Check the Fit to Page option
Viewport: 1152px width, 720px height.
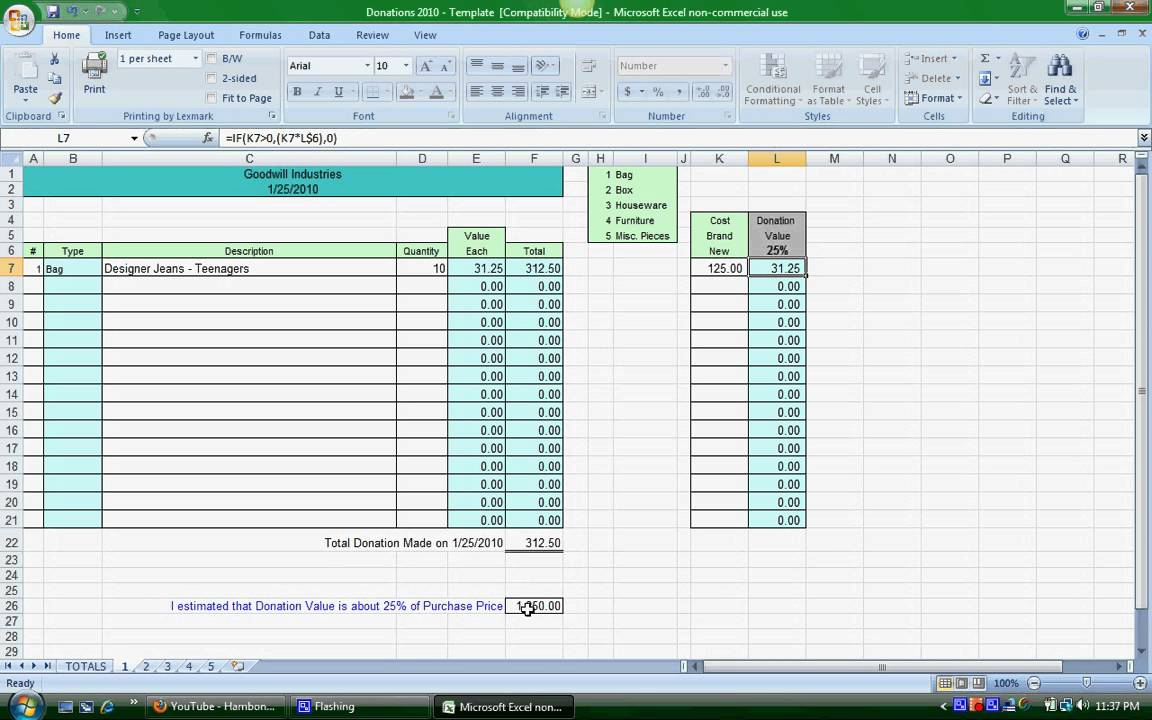click(211, 98)
